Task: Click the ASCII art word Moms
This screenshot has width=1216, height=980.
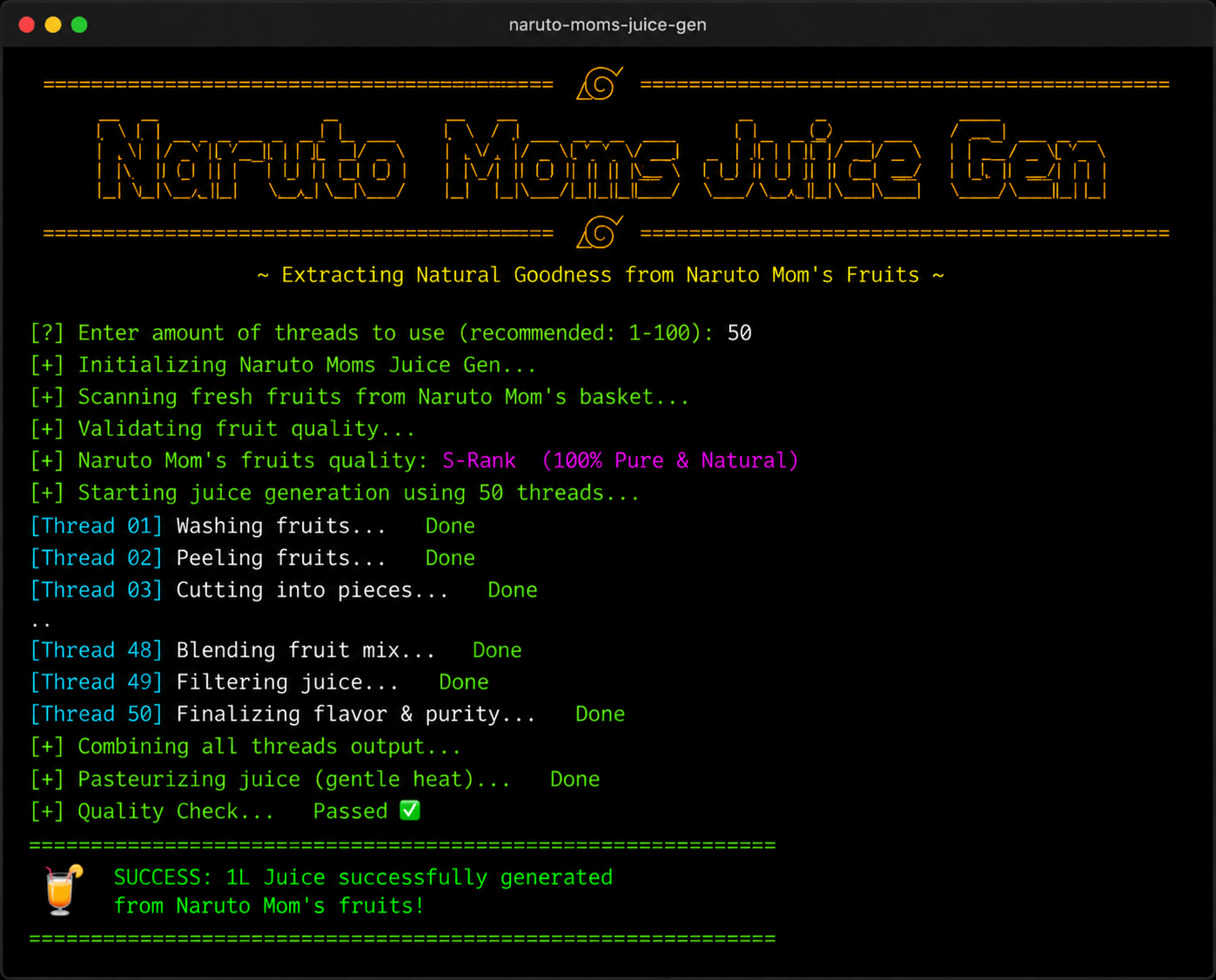Action: tap(562, 159)
